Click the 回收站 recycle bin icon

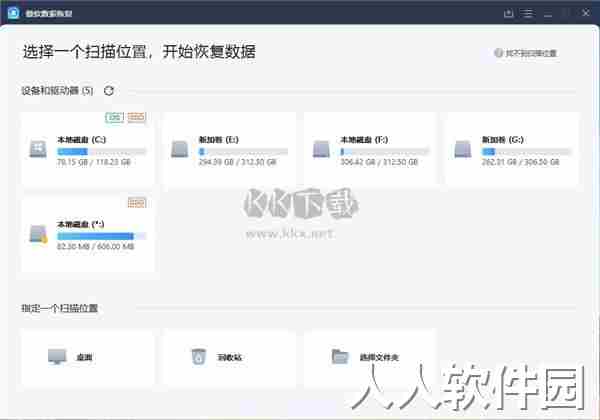[199, 357]
